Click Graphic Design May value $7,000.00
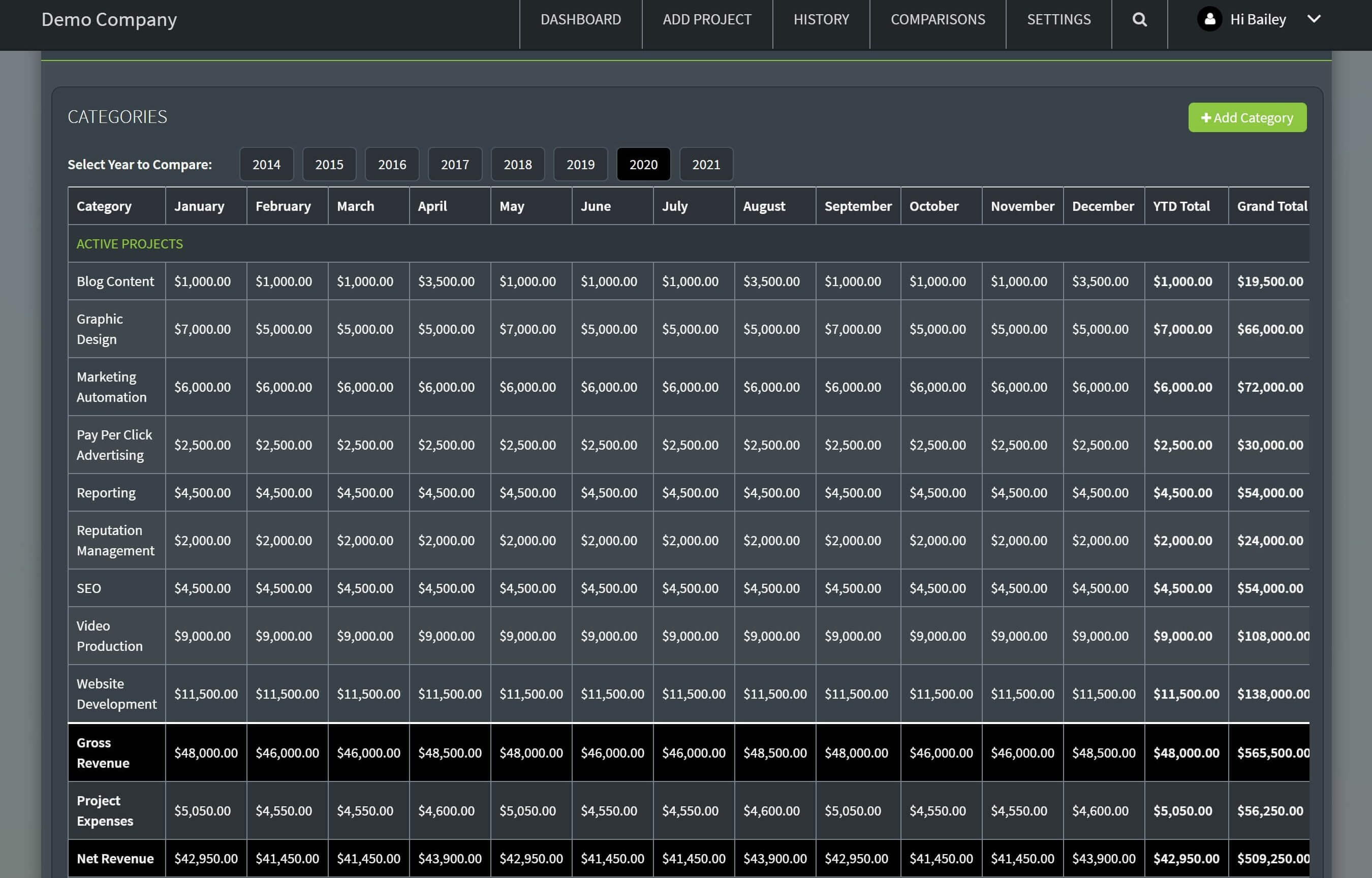 coord(527,329)
